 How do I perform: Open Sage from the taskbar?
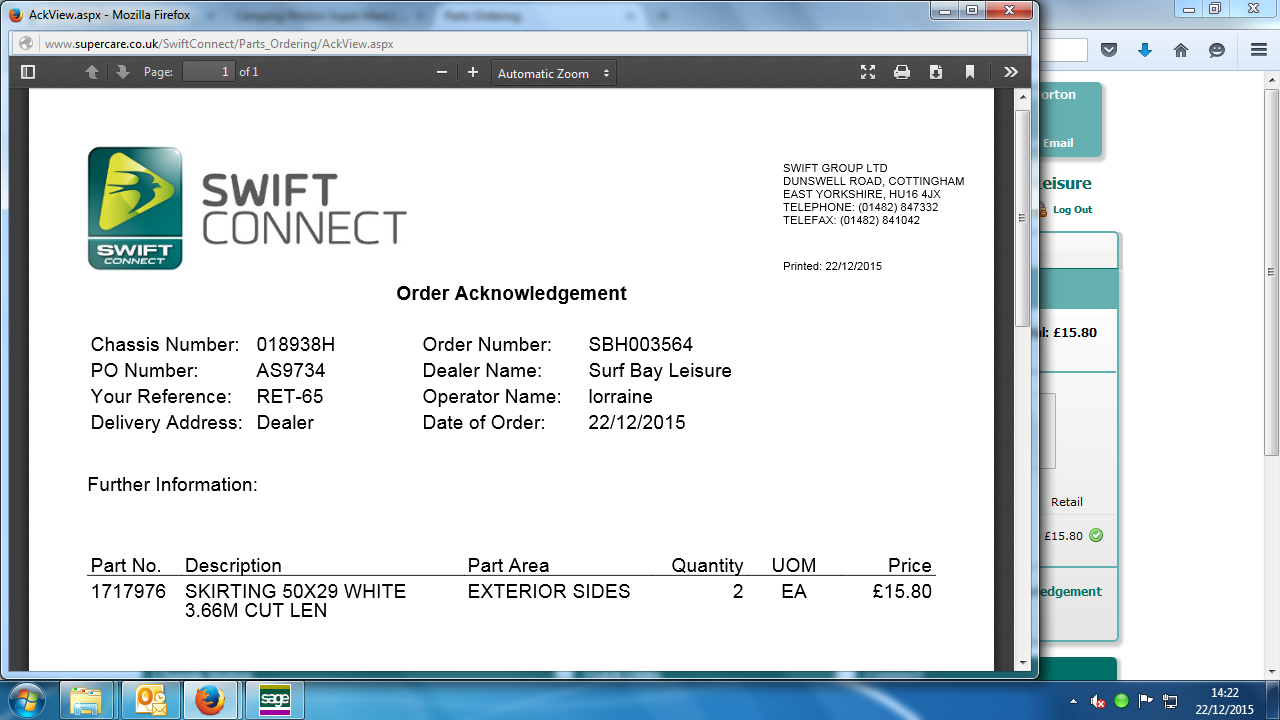[x=275, y=700]
